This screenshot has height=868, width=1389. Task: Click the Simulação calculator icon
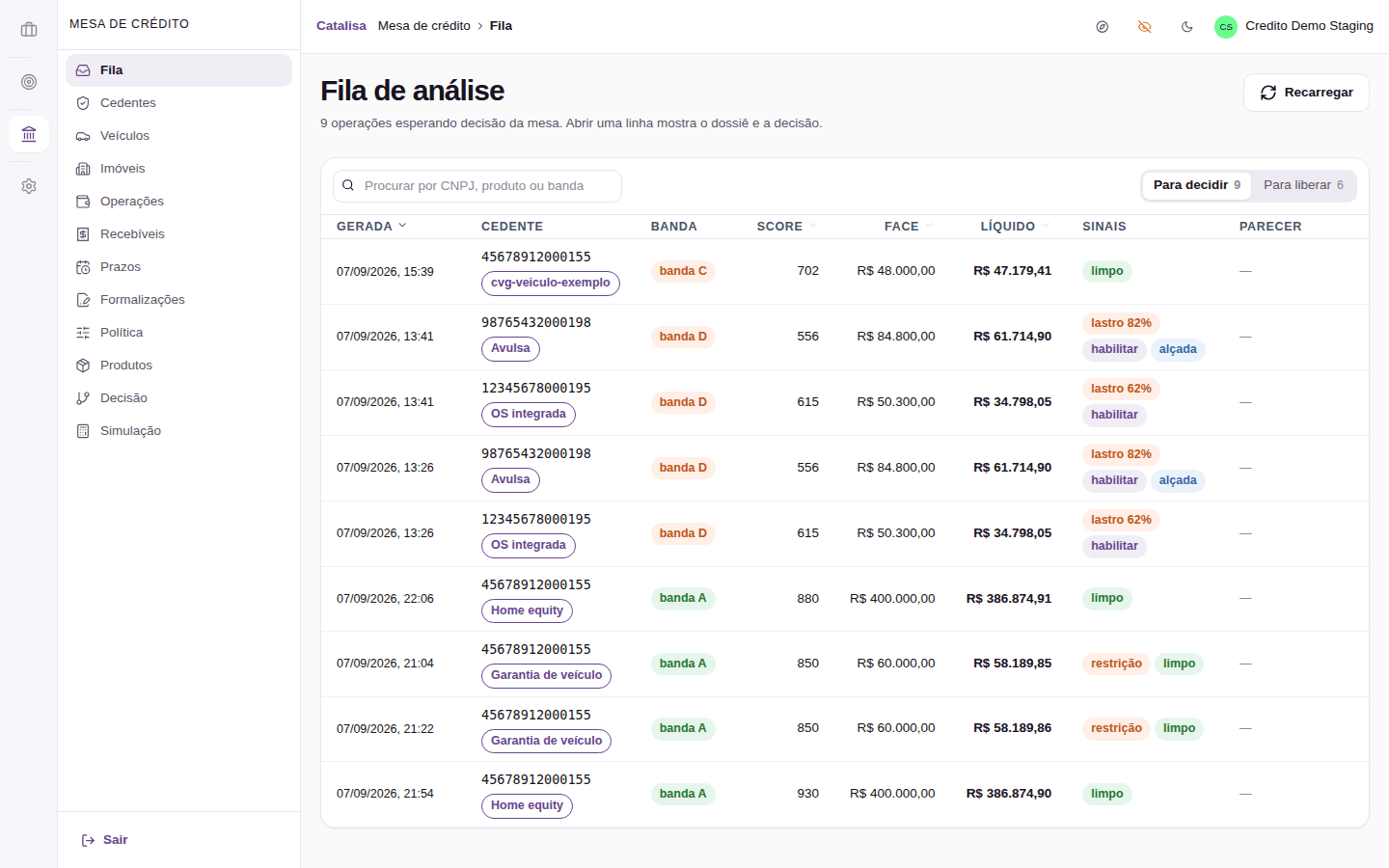click(x=83, y=431)
